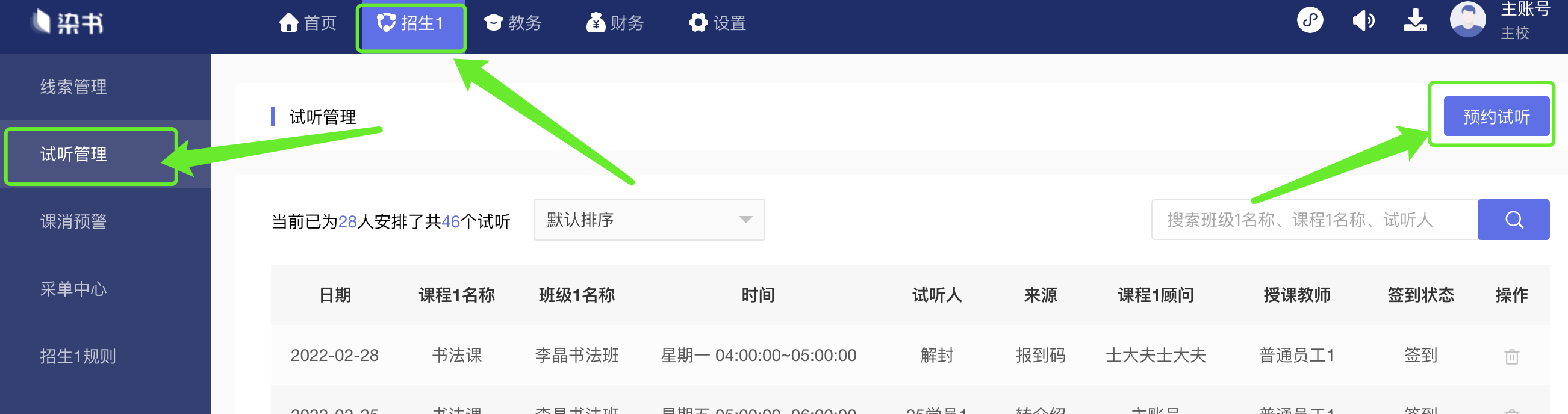Click the 授课教师 column header
The height and width of the screenshot is (414, 1568).
coord(1296,295)
